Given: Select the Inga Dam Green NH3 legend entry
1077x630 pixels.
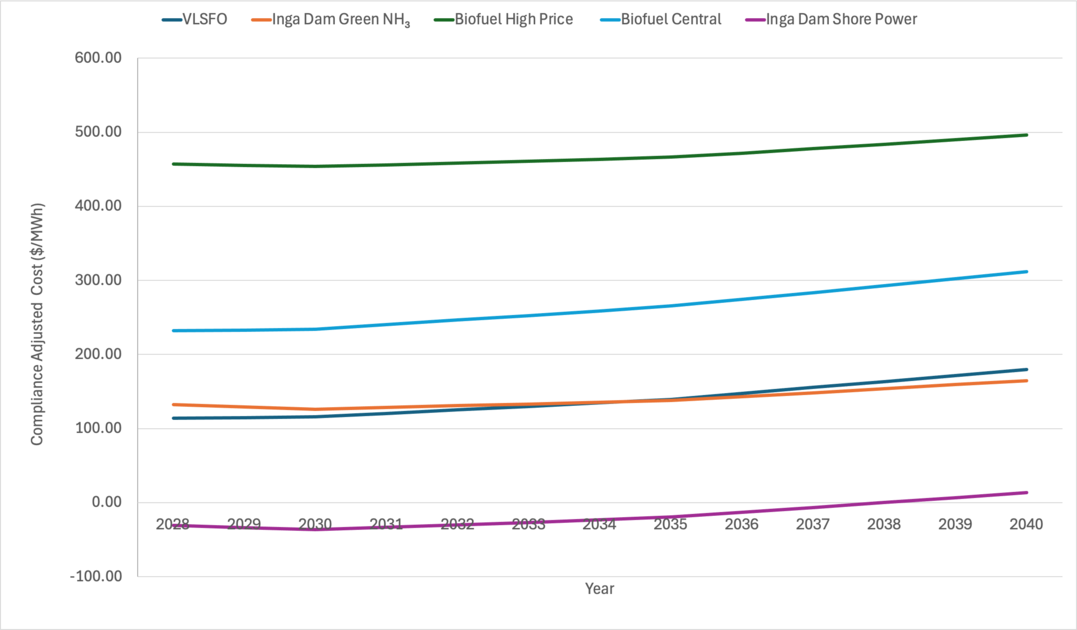Looking at the screenshot, I should (x=330, y=20).
